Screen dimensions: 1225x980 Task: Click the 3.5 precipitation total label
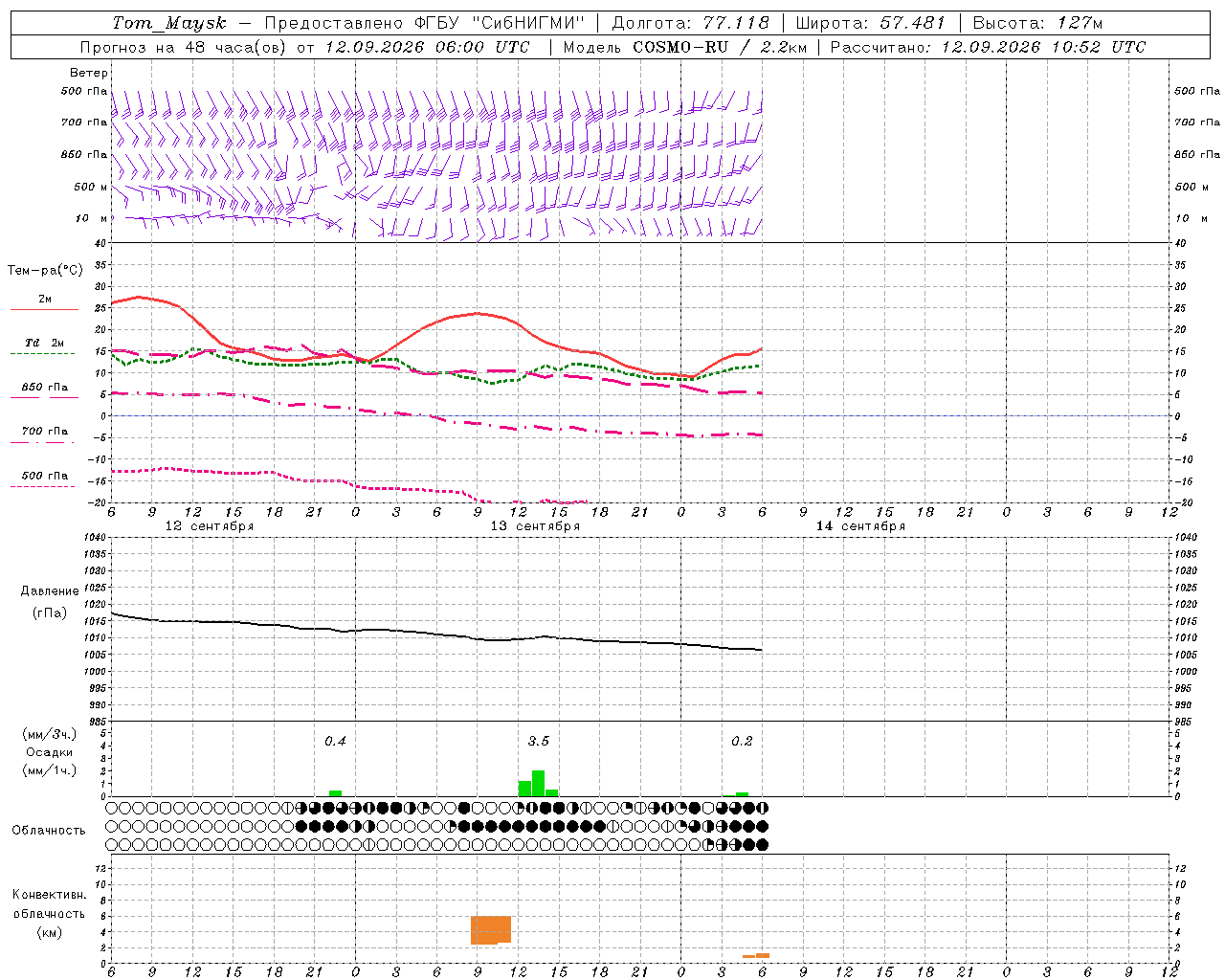coord(539,741)
